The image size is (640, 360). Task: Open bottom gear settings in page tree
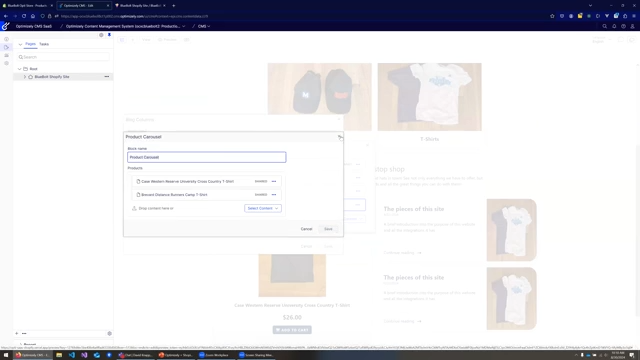109,333
